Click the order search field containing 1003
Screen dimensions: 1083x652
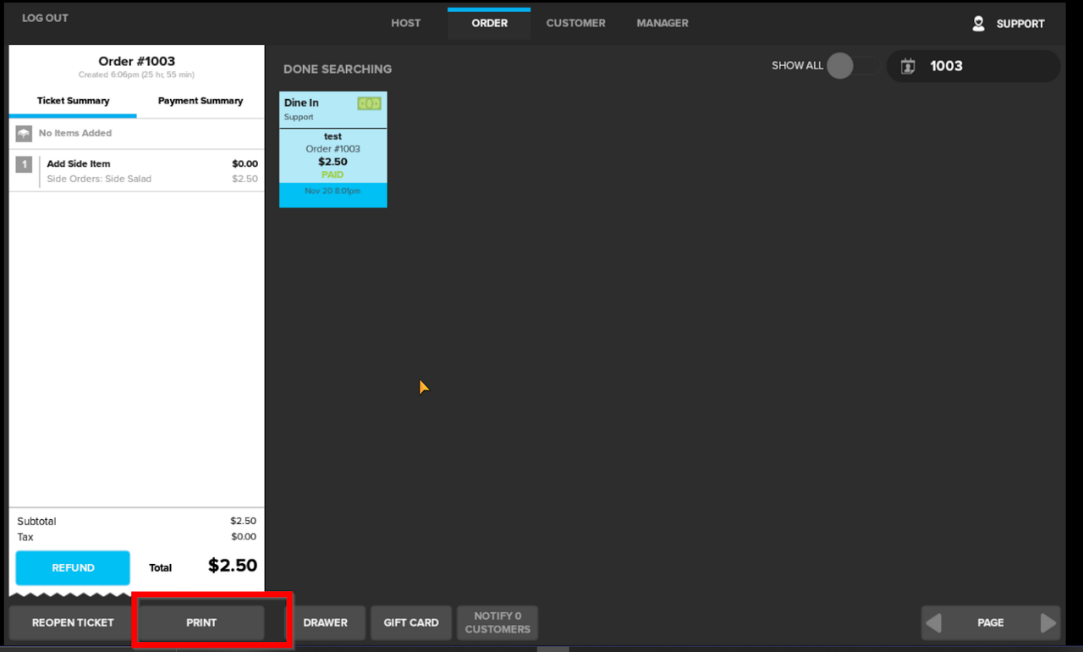click(985, 67)
